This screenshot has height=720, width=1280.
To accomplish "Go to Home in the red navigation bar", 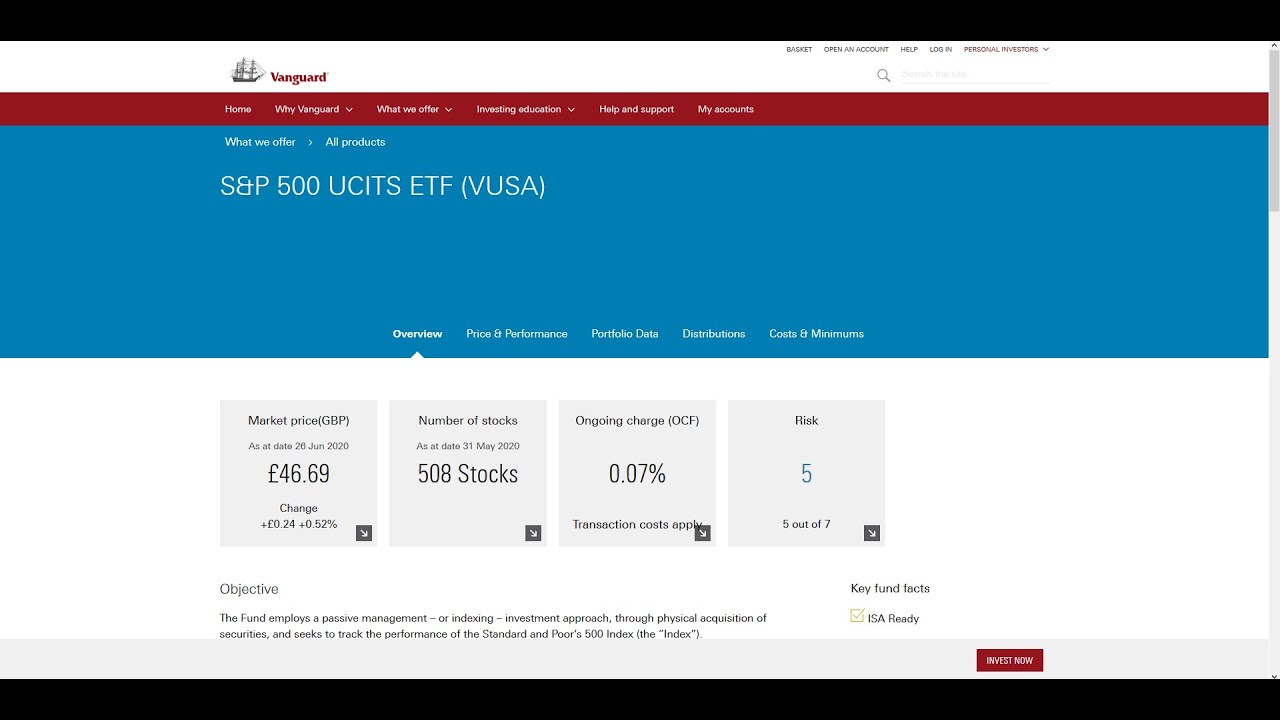I will coord(238,109).
